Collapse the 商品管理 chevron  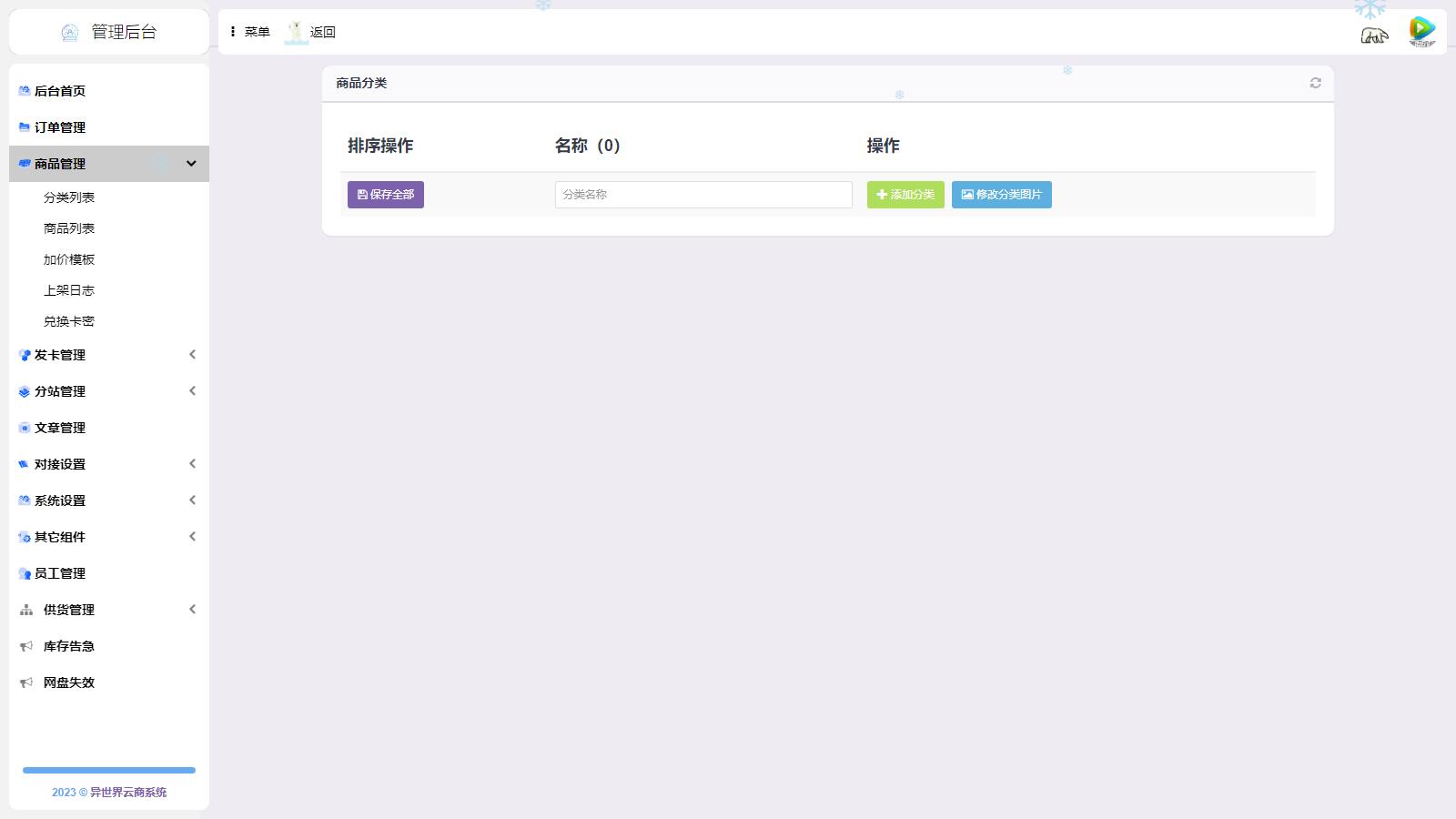point(192,164)
